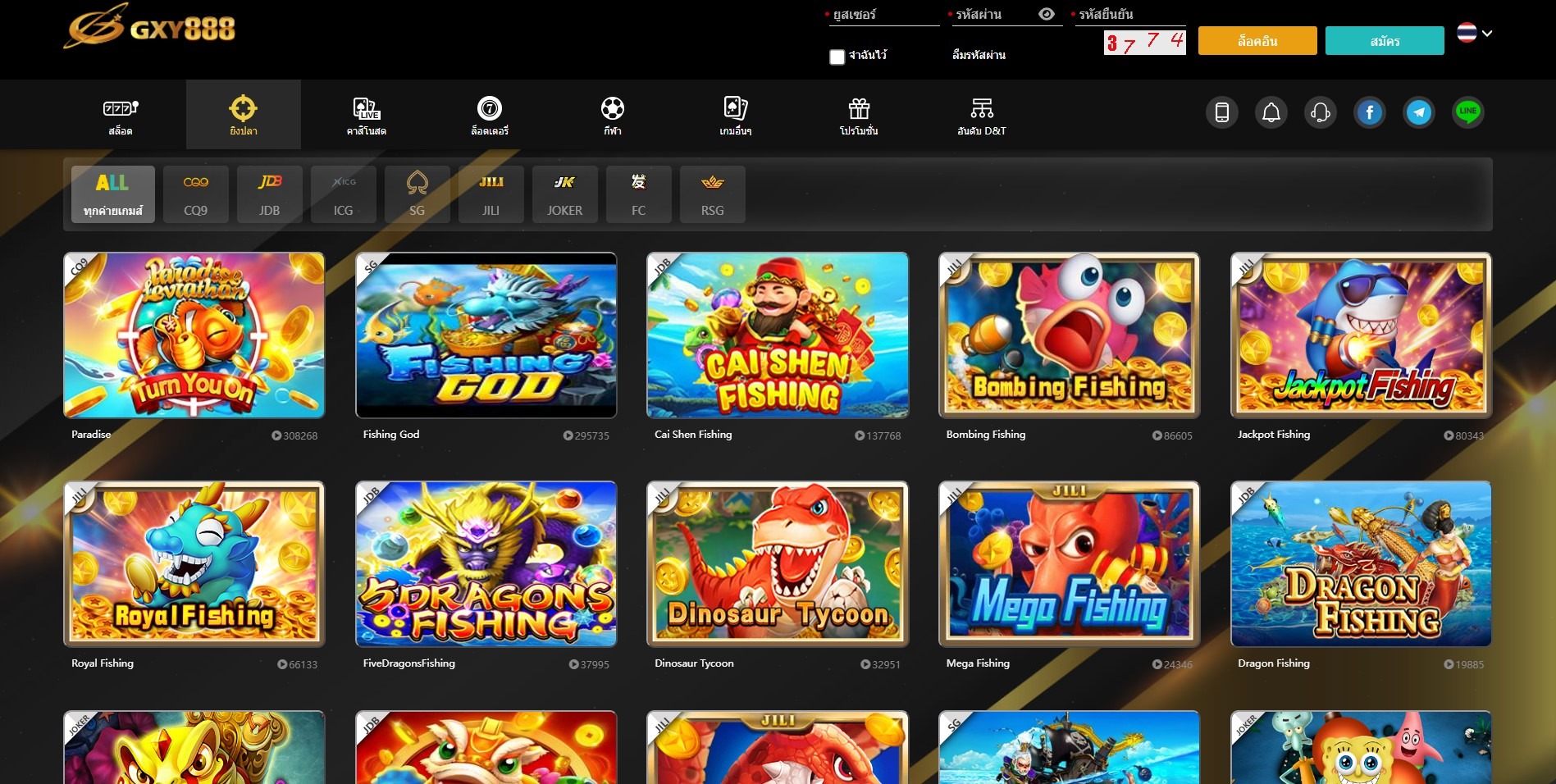1556x784 pixels.
Task: Refresh the 3774 captcha image
Action: [1145, 42]
